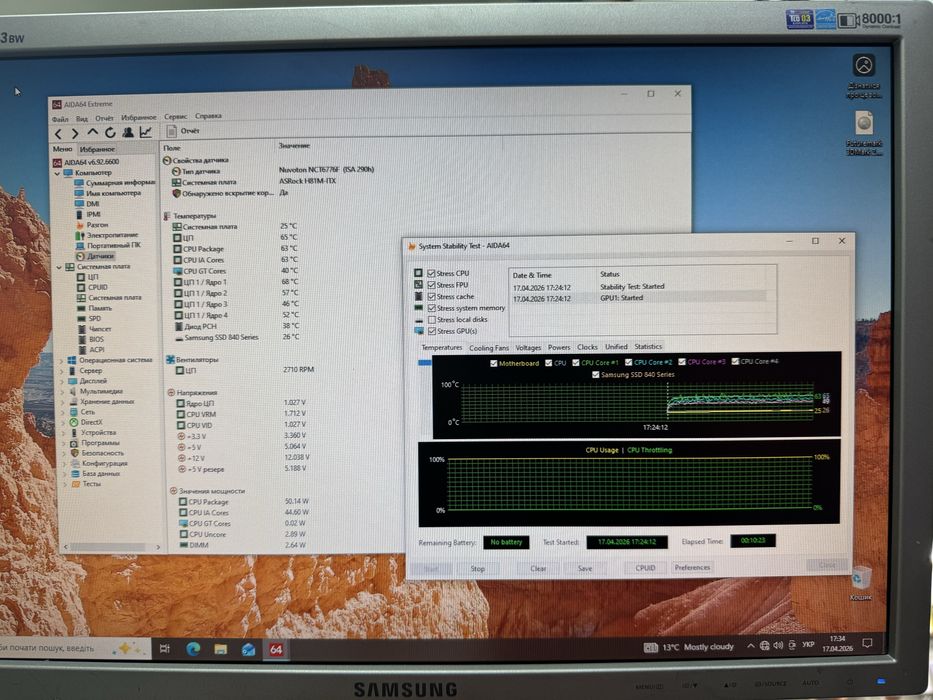Expand Операционная система tree node

click(61, 361)
